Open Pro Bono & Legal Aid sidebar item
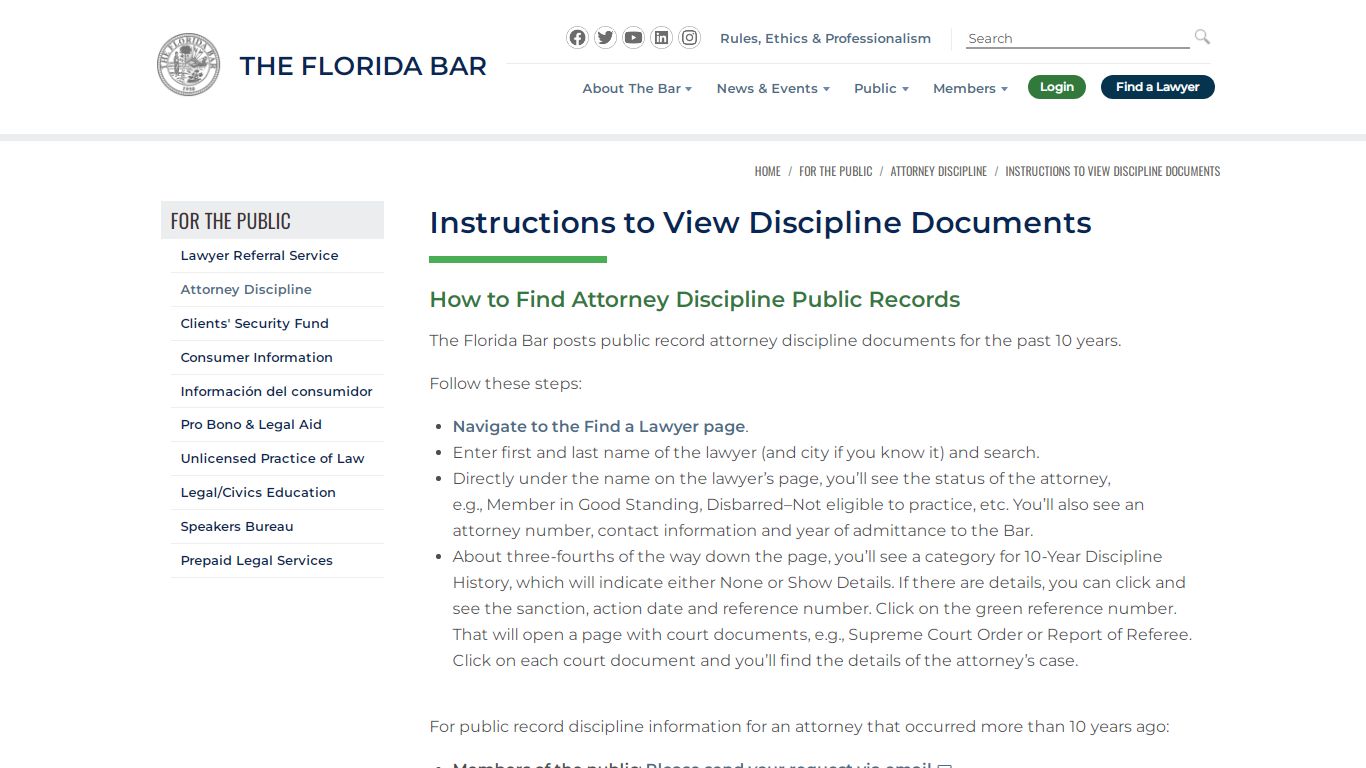 [277, 424]
